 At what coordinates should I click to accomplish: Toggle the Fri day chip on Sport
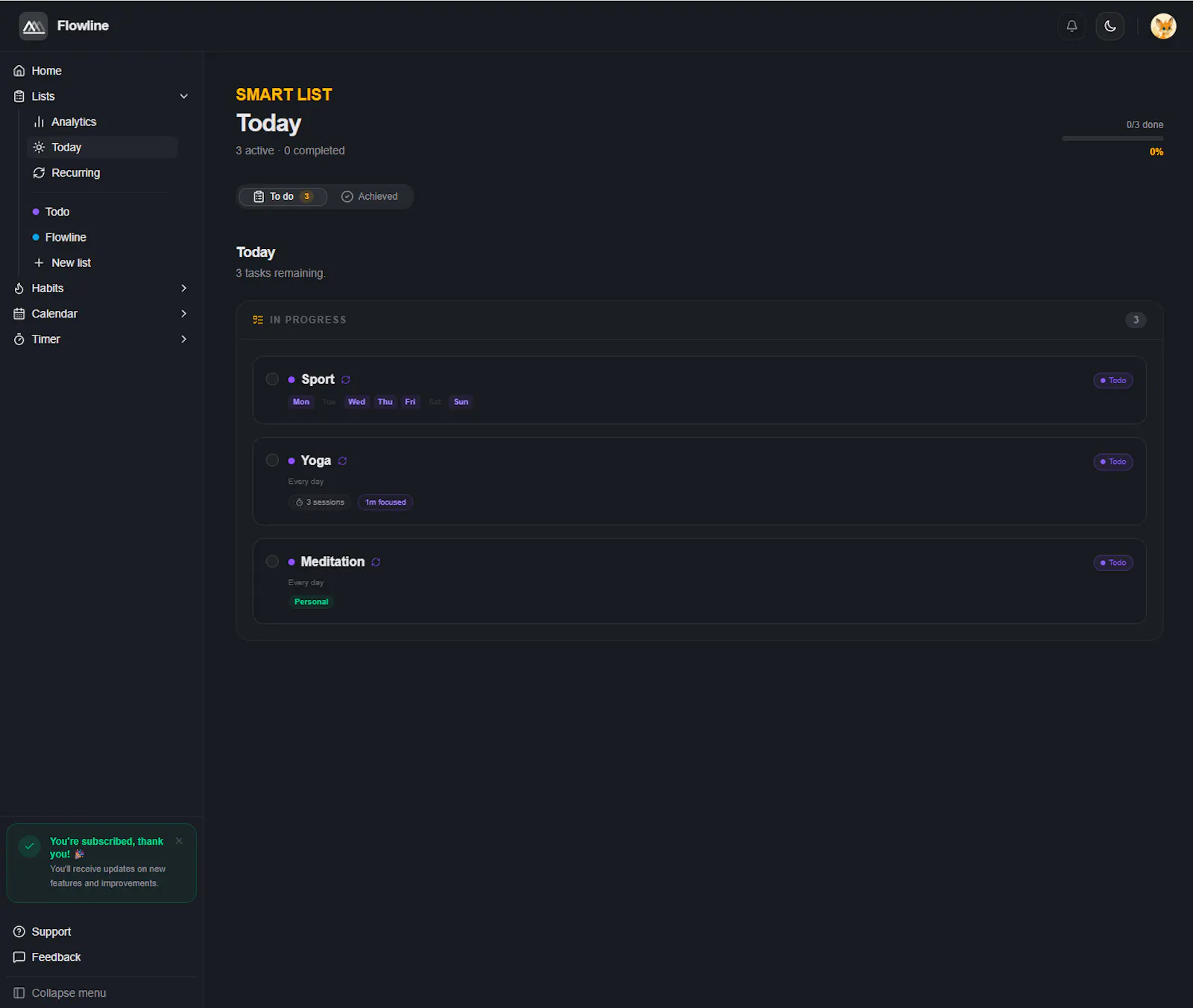click(x=410, y=402)
